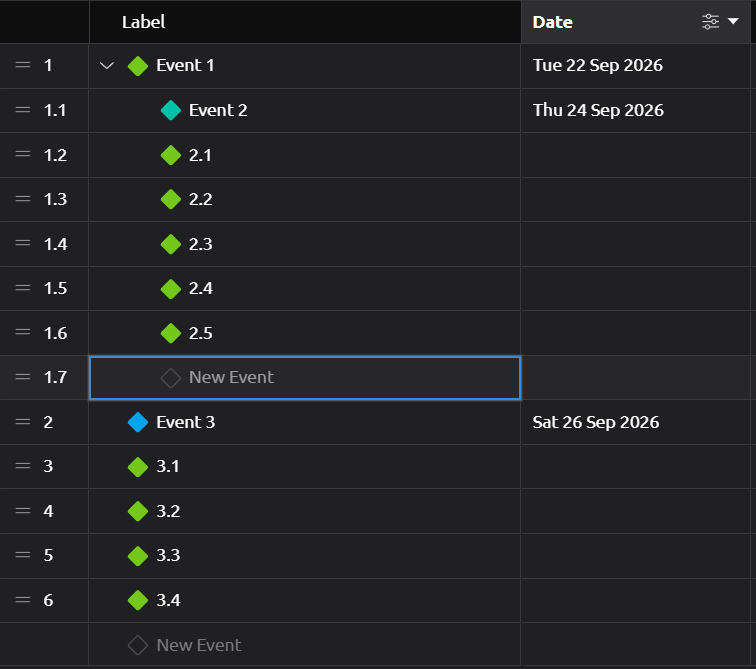Grab the drag handle of row 1.4
The height and width of the screenshot is (669, 756).
tap(23, 243)
